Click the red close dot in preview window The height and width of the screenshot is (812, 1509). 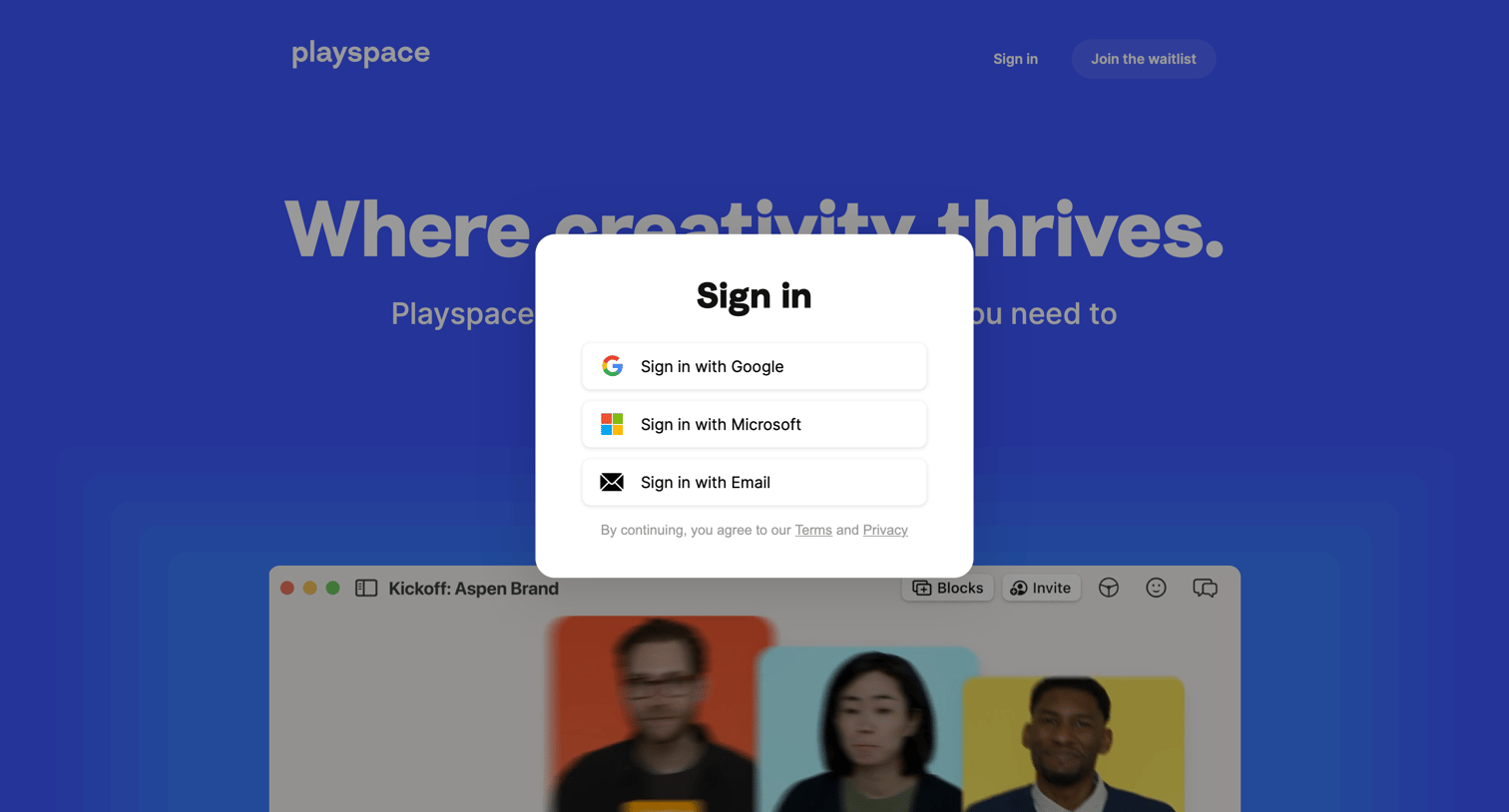(287, 588)
